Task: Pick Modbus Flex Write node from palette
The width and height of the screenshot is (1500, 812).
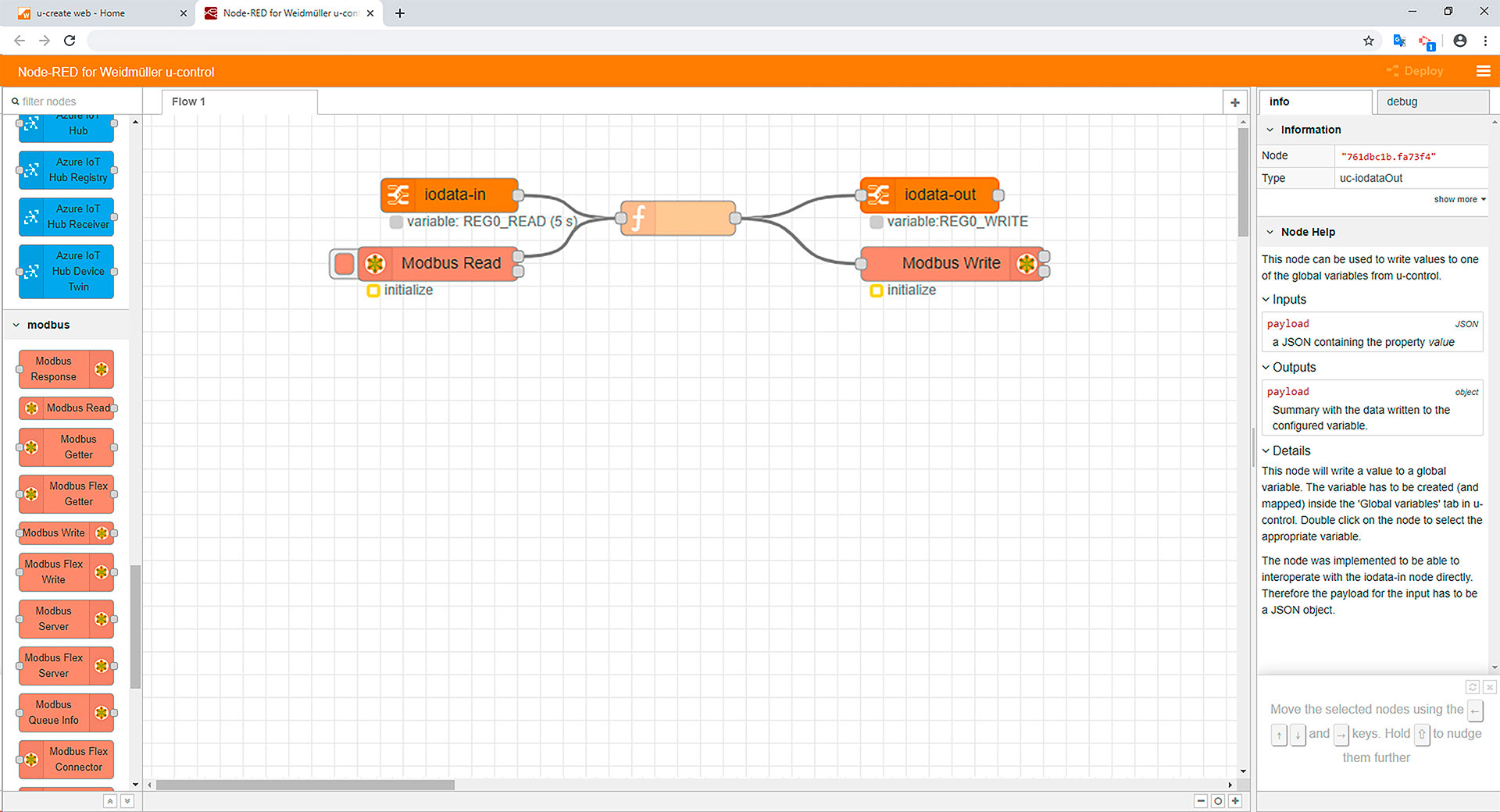Action: 66,572
